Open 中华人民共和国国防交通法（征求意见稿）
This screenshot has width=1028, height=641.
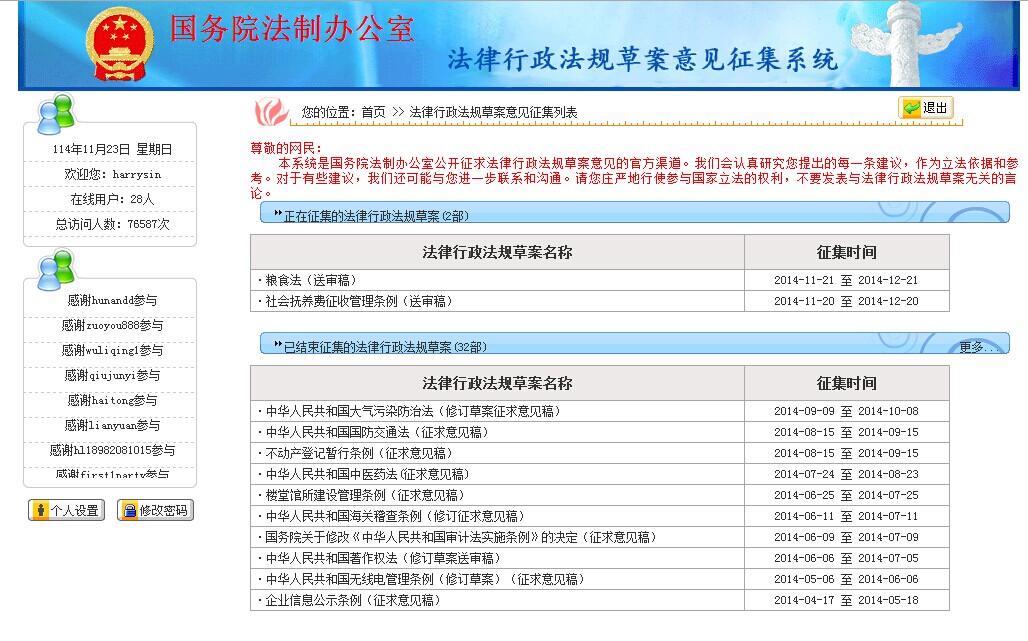click(x=377, y=432)
